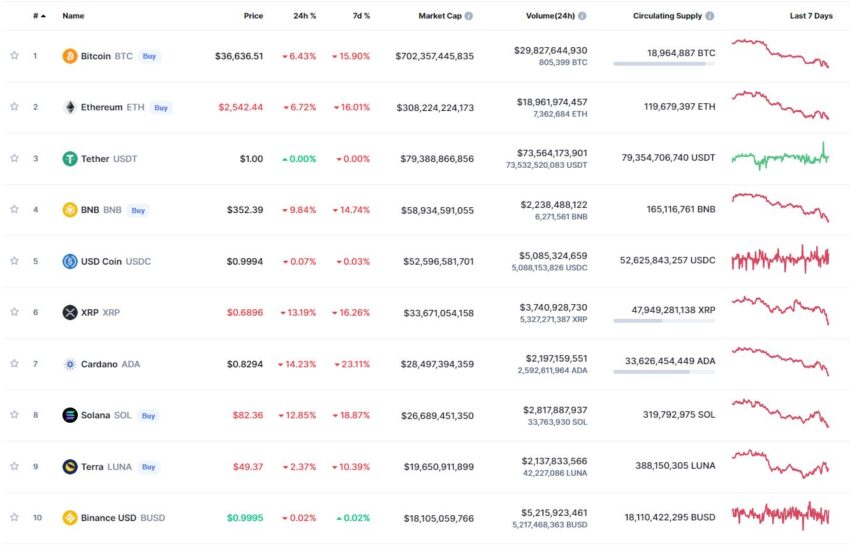This screenshot has height=551, width=850.
Task: Open Circulating Supply info icon
Action: pos(710,16)
